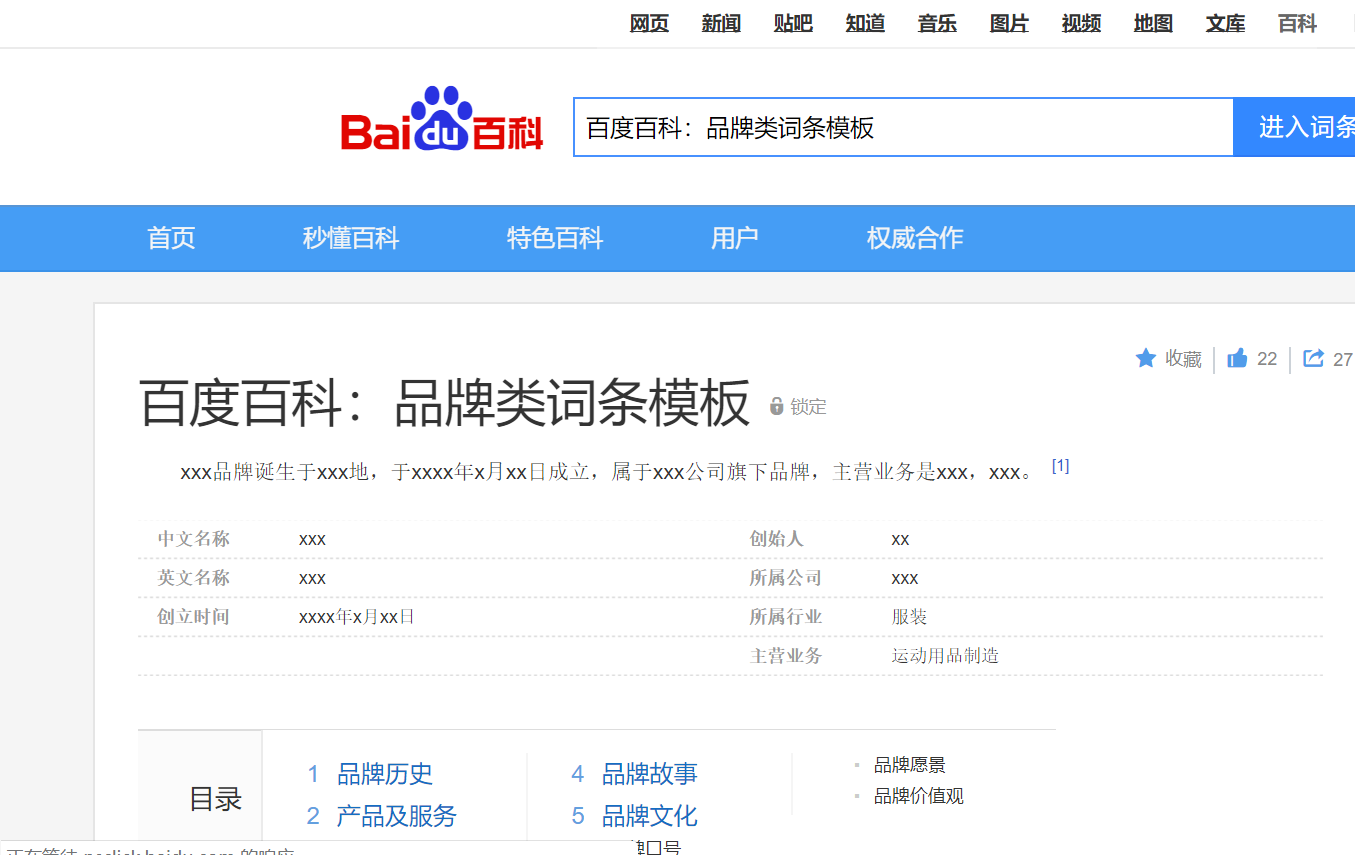Open the 秒懂百科 section

click(x=350, y=238)
